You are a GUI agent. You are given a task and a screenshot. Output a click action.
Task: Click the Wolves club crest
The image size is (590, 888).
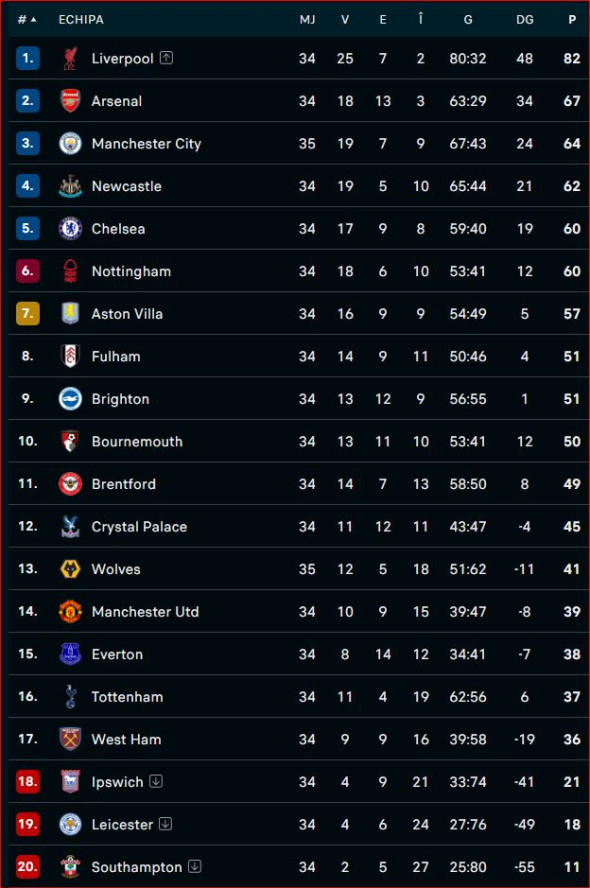[69, 569]
